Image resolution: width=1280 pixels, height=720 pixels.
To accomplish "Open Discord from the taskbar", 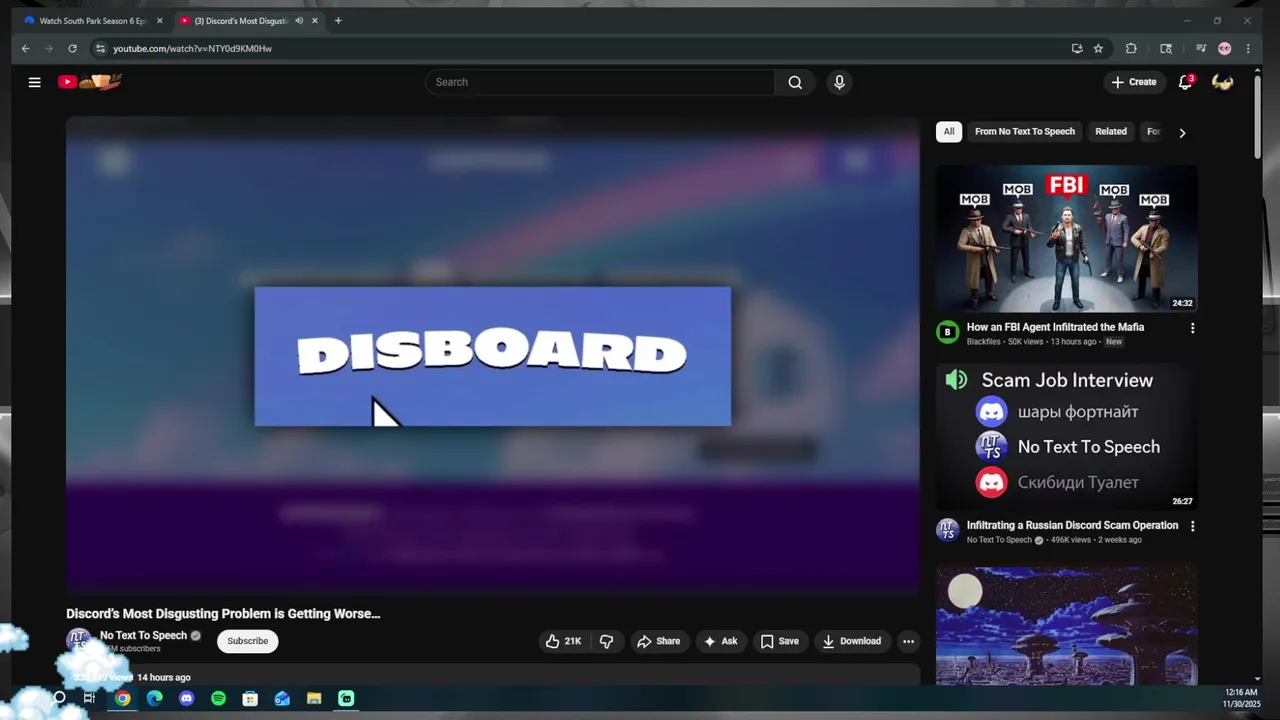I will click(186, 698).
